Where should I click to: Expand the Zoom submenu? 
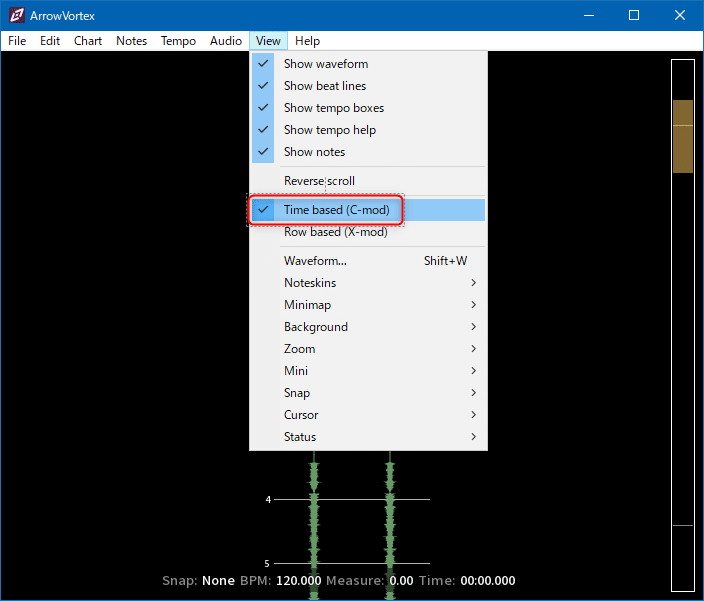coord(368,349)
